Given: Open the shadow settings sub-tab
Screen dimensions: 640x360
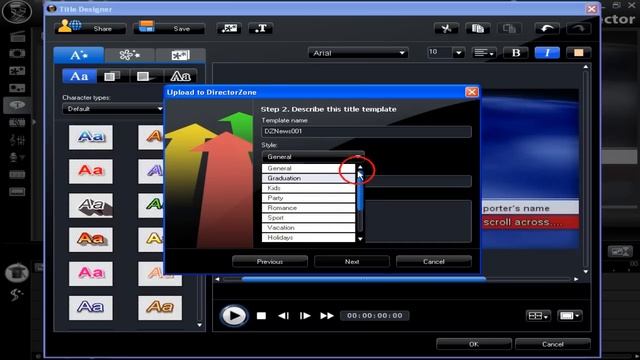Looking at the screenshot, I should [112, 76].
